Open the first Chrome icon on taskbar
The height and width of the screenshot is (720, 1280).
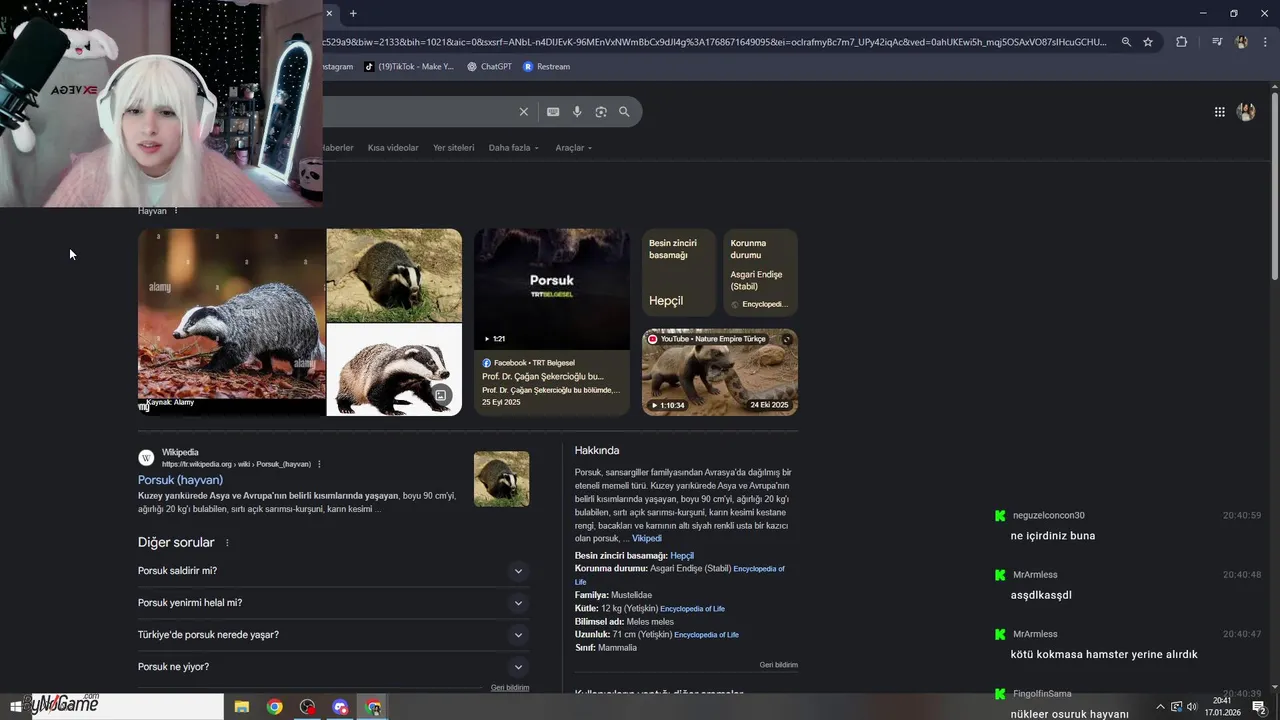coord(274,707)
